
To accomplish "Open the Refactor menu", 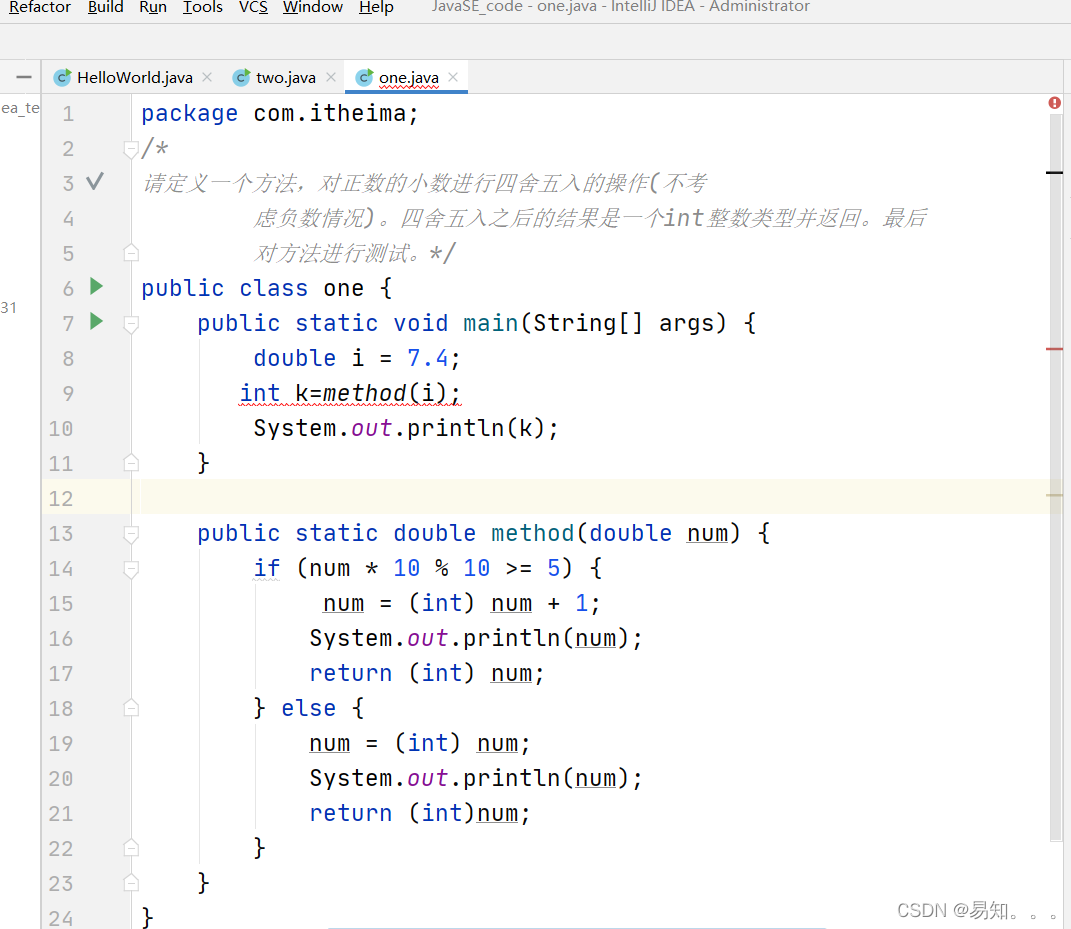I will 40,7.
